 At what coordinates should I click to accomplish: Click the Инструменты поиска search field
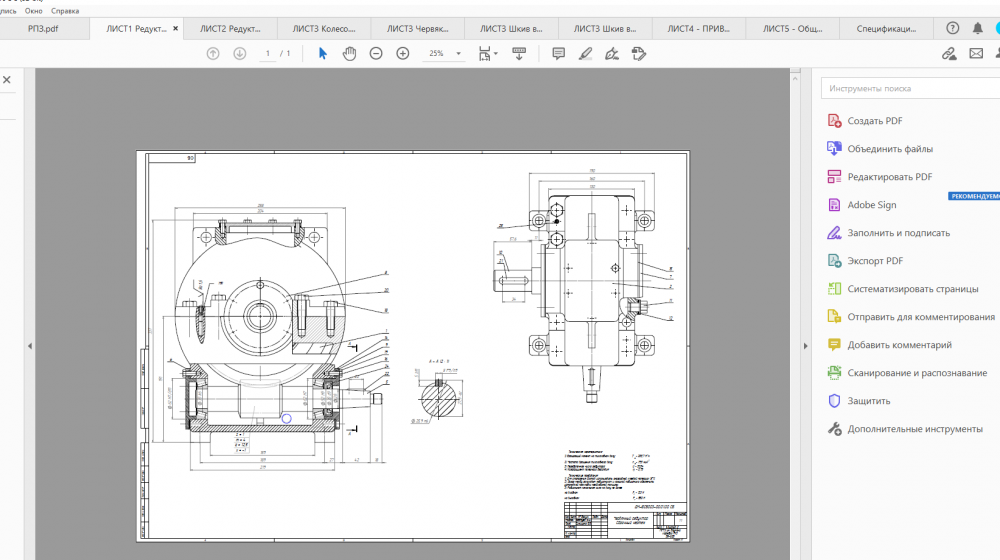coord(910,88)
